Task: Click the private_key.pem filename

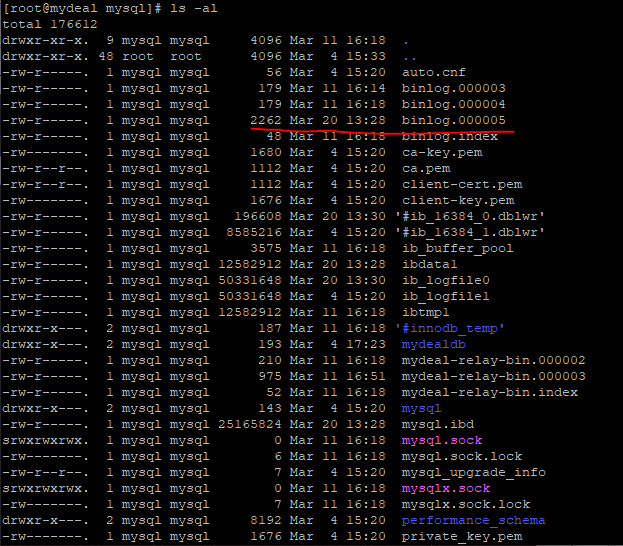Action: coord(461,536)
